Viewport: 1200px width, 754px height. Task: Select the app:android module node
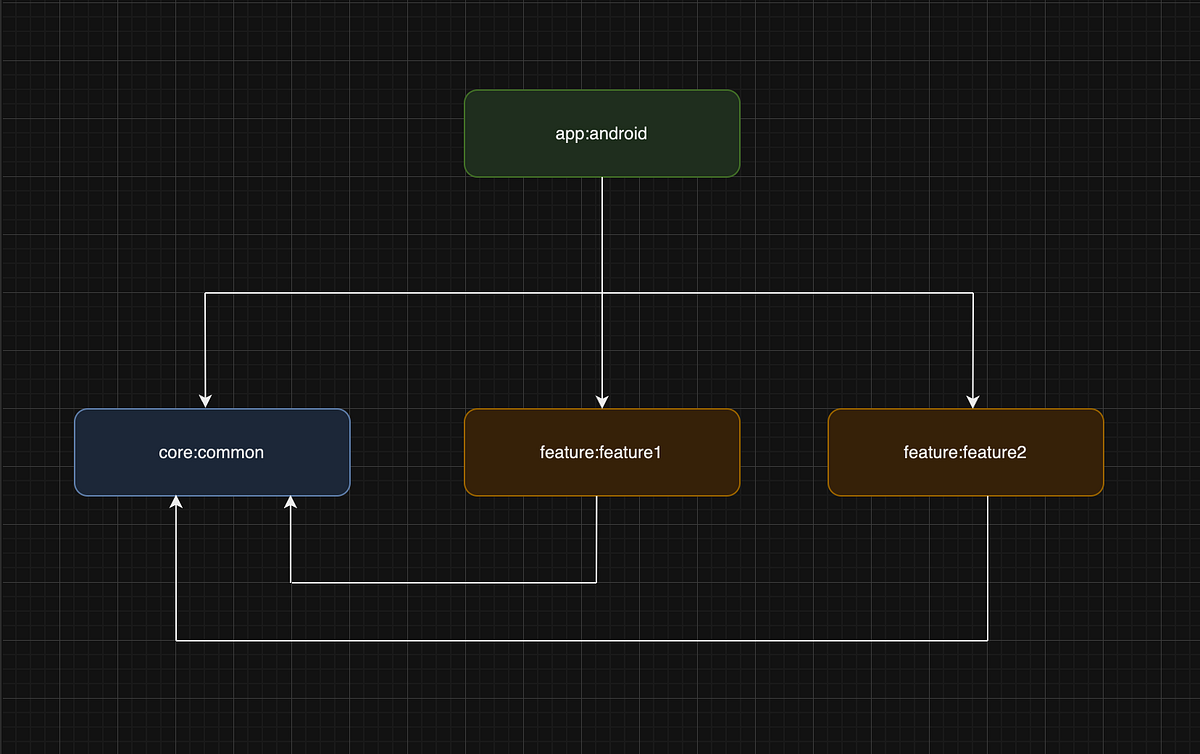(x=601, y=133)
